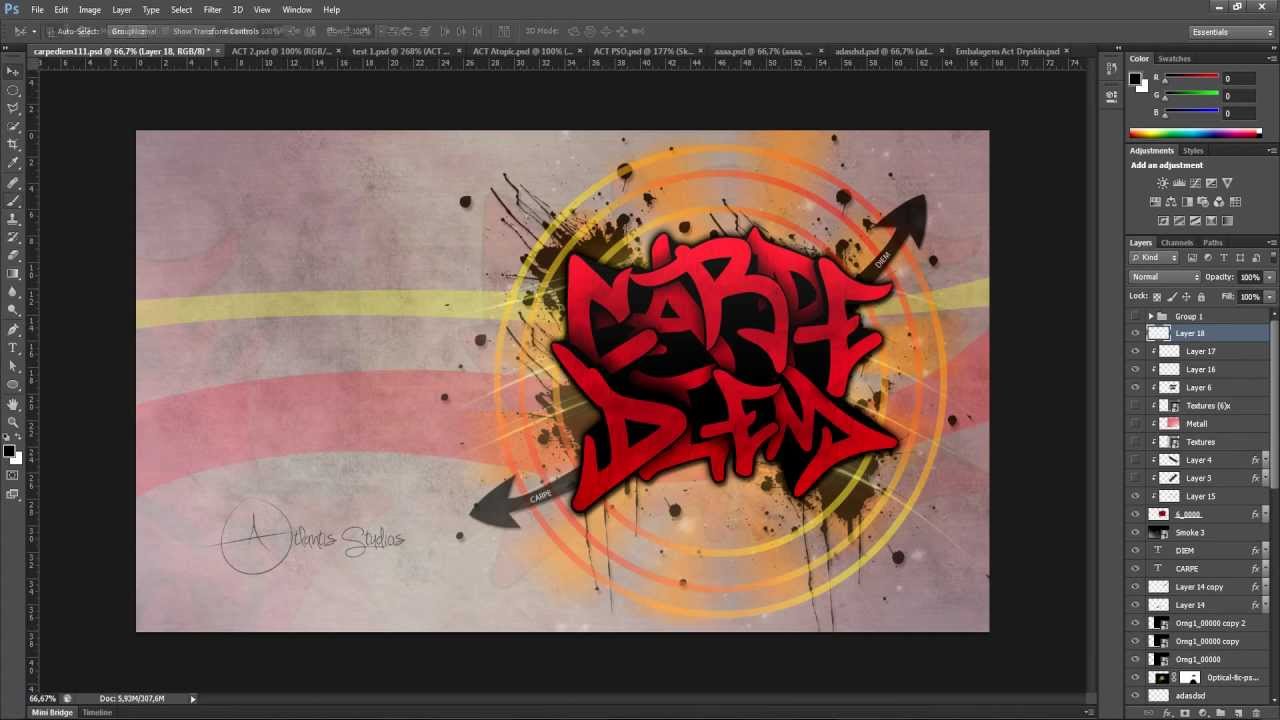The height and width of the screenshot is (720, 1280).
Task: Open the layer filter Kind dropdown
Action: [1156, 258]
